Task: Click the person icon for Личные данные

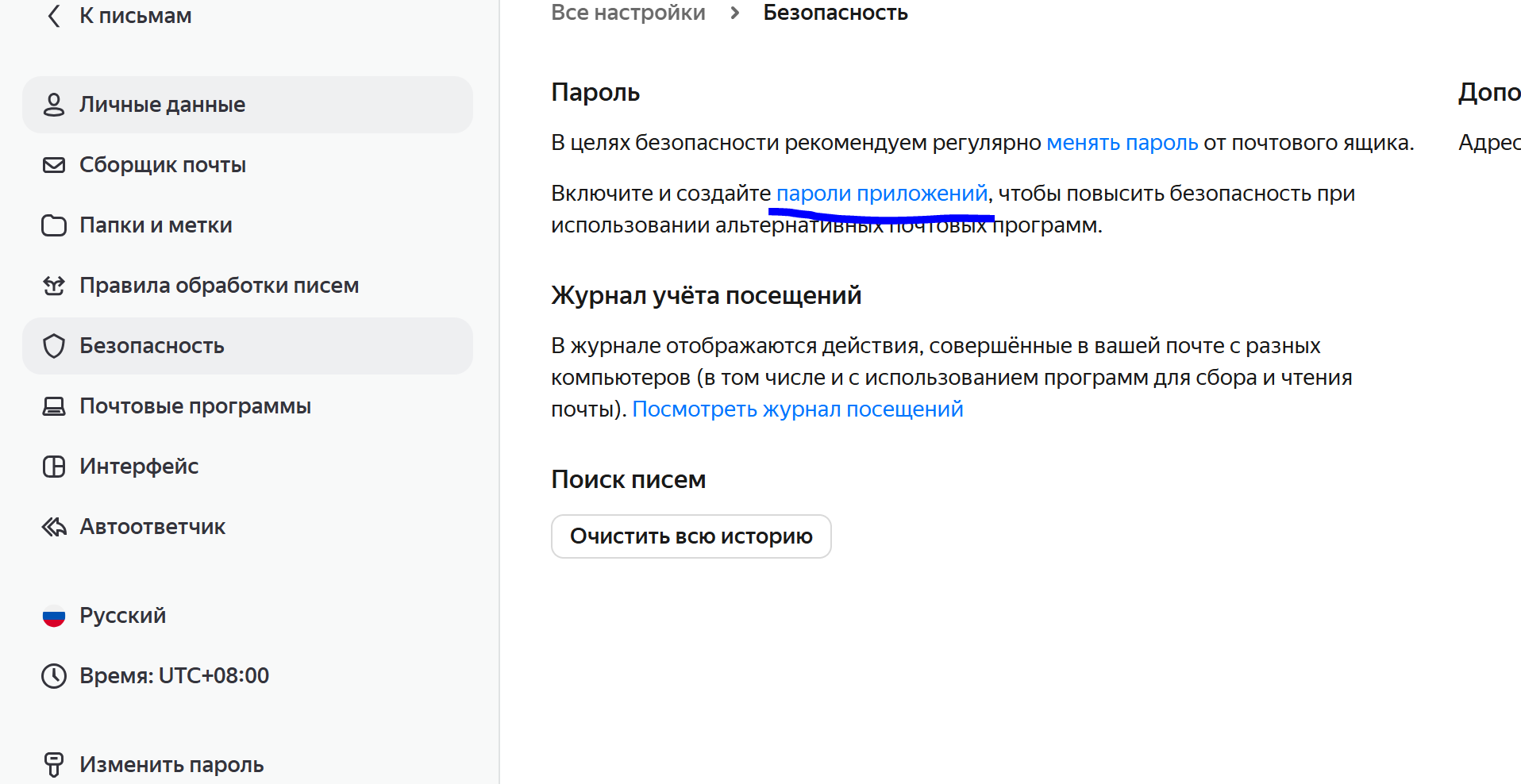Action: [x=53, y=105]
